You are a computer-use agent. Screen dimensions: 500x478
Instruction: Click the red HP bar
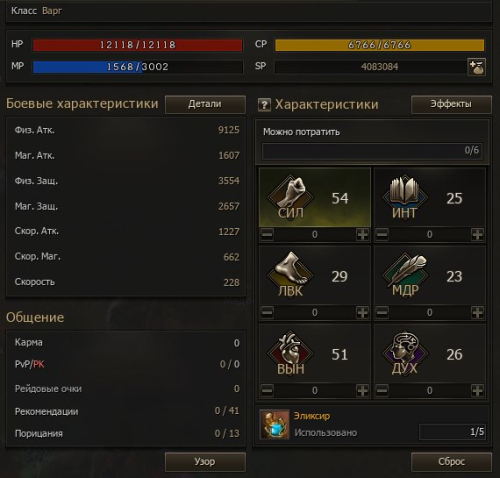click(138, 45)
